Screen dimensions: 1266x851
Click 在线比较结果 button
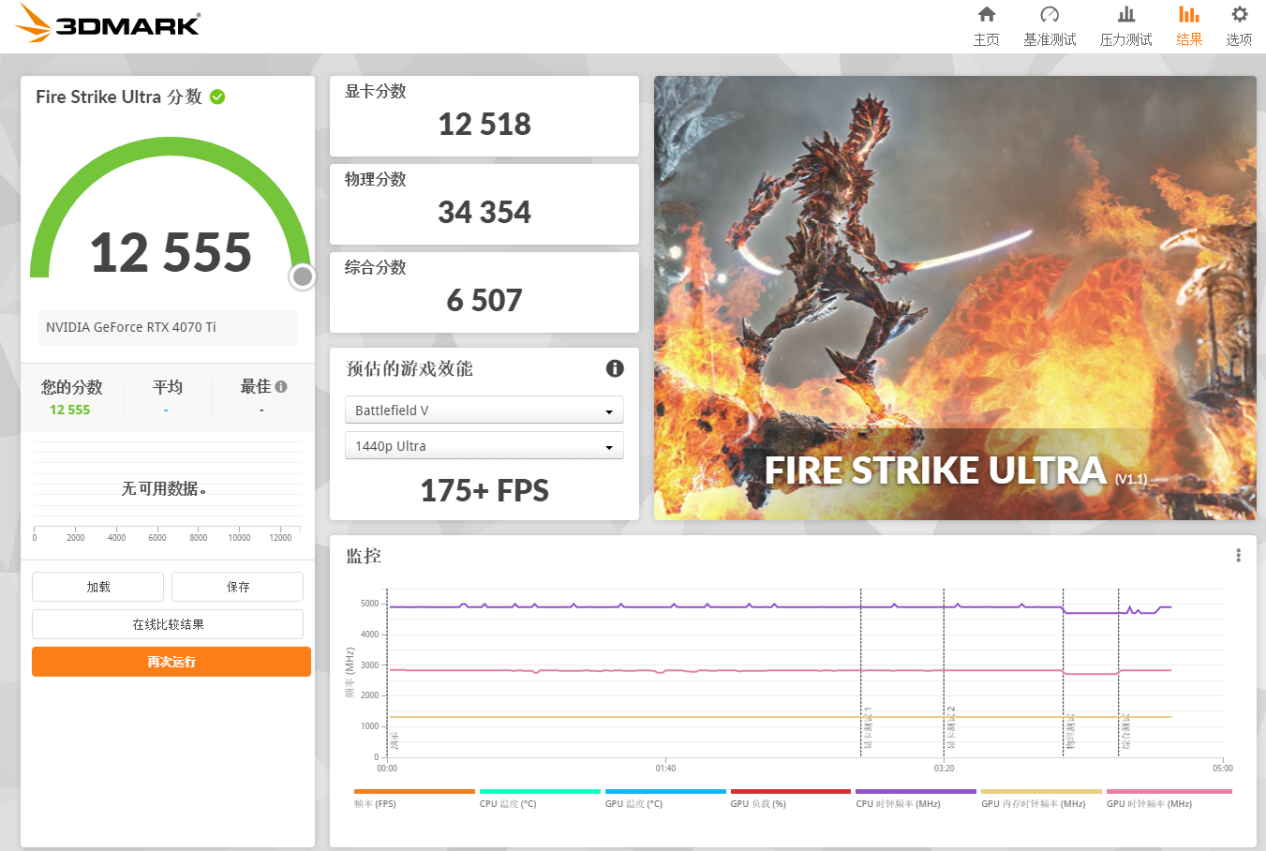coord(168,624)
